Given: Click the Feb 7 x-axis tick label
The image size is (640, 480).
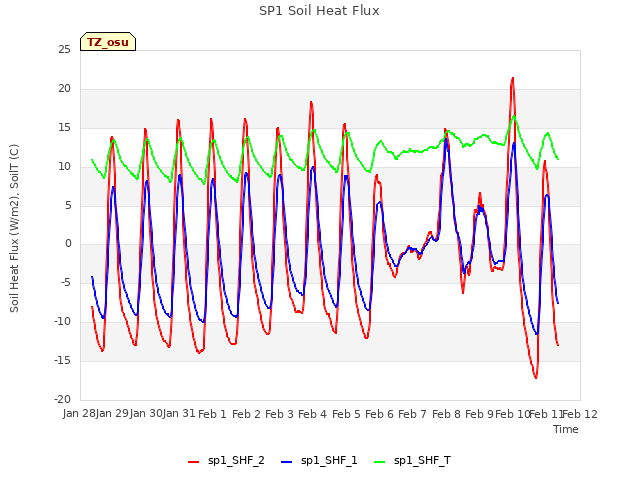Looking at the screenshot, I should 412,414.
